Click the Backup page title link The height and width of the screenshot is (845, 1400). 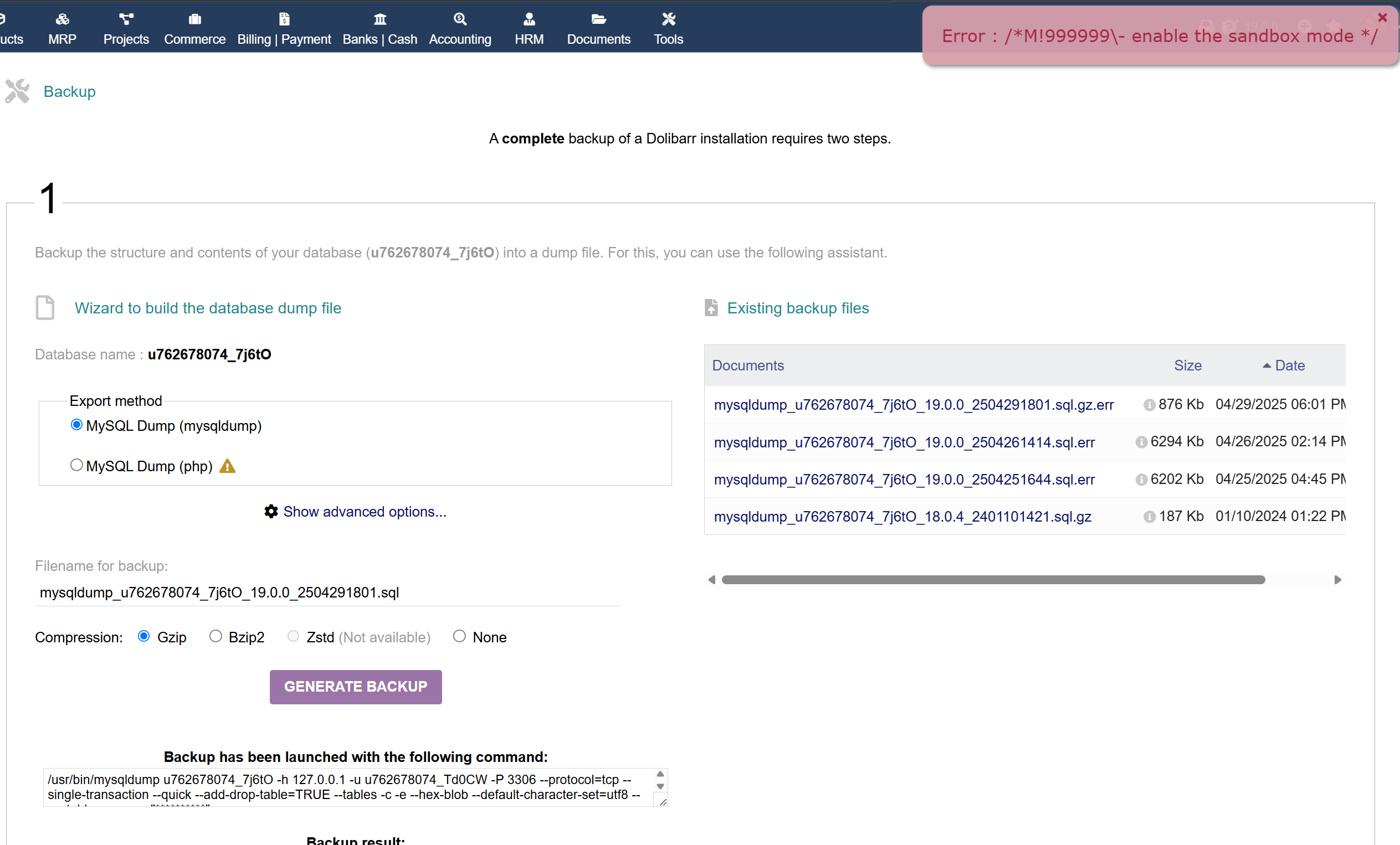(x=69, y=92)
